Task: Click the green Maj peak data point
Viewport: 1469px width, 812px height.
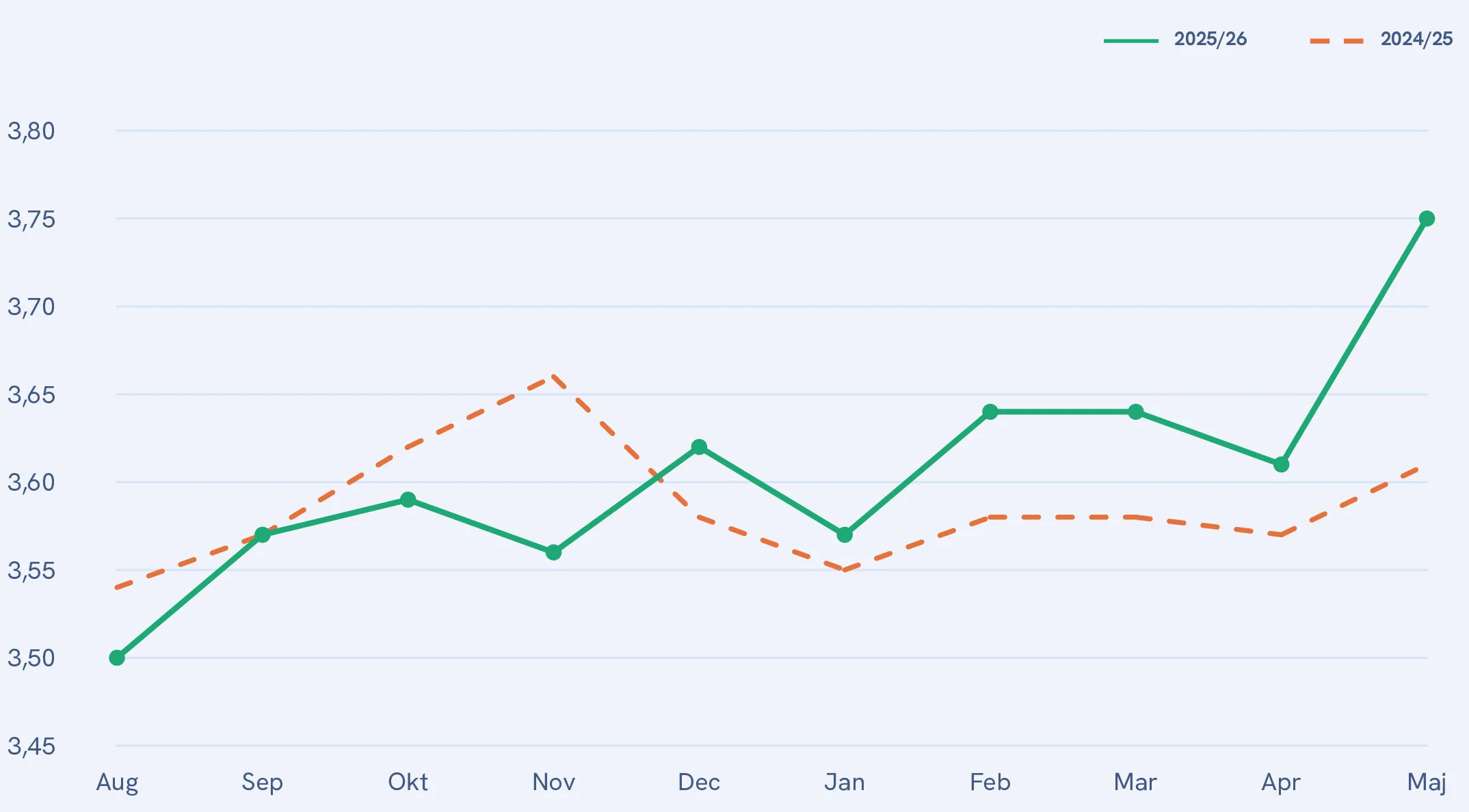Action: (x=1427, y=219)
